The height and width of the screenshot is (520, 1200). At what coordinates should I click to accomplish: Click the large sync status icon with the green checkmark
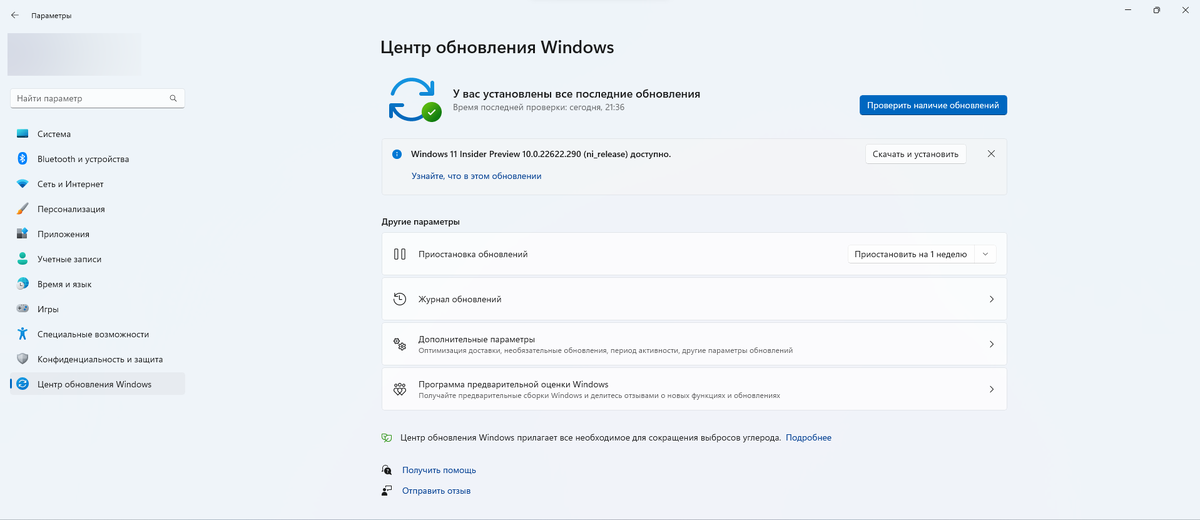[415, 99]
